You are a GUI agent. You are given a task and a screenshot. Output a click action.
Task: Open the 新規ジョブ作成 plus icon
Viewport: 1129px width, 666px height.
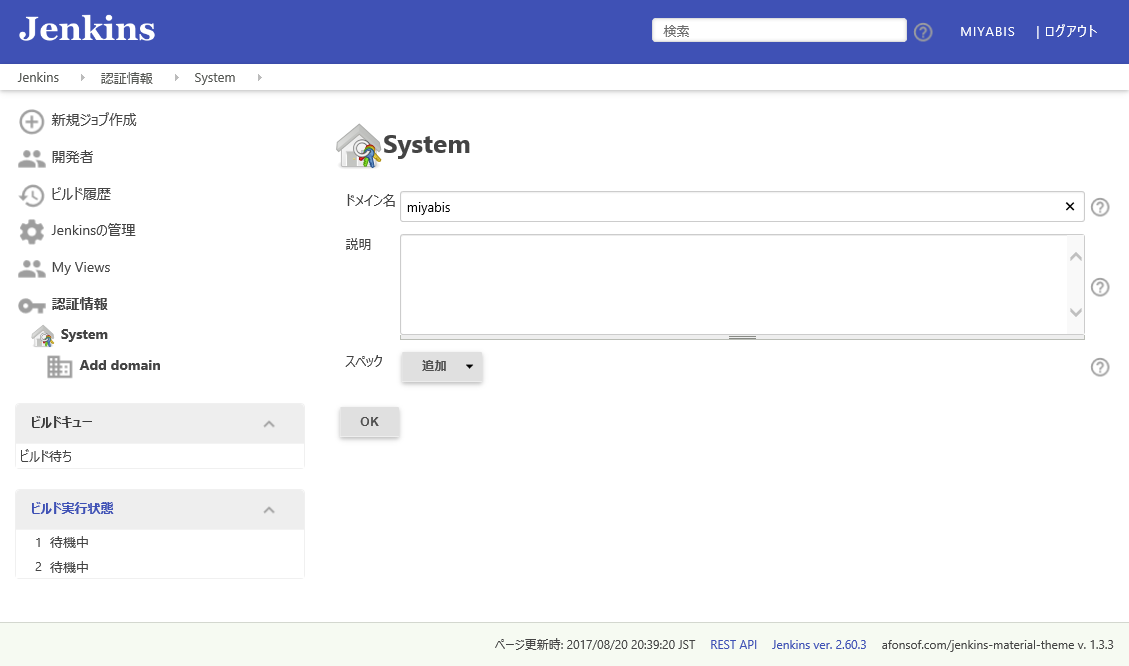coord(31,121)
